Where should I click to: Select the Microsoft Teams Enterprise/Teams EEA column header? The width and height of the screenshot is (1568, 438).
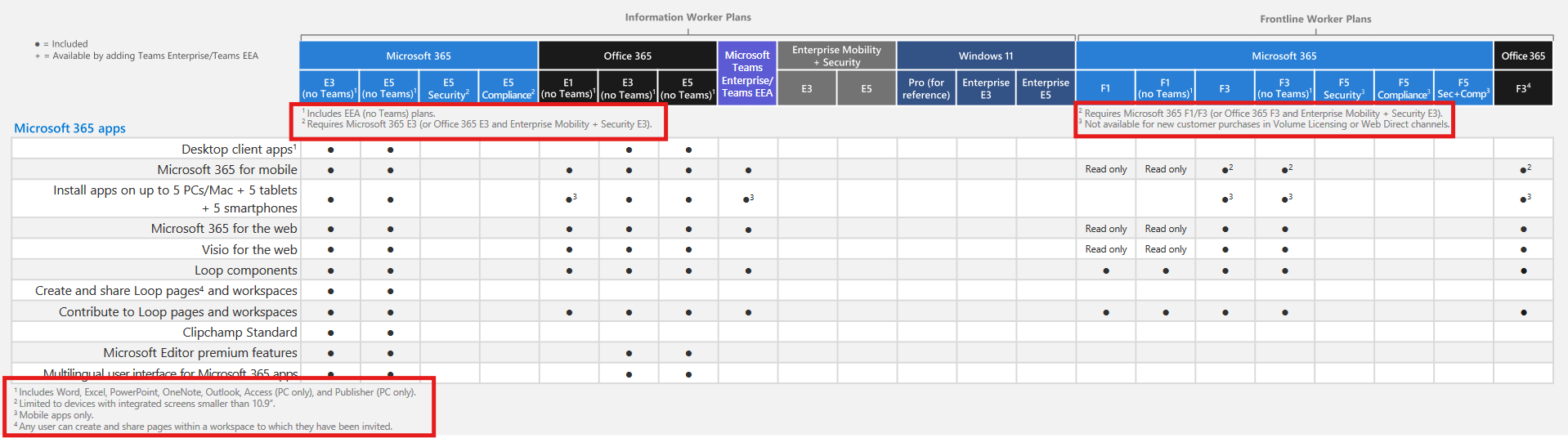coord(747,74)
